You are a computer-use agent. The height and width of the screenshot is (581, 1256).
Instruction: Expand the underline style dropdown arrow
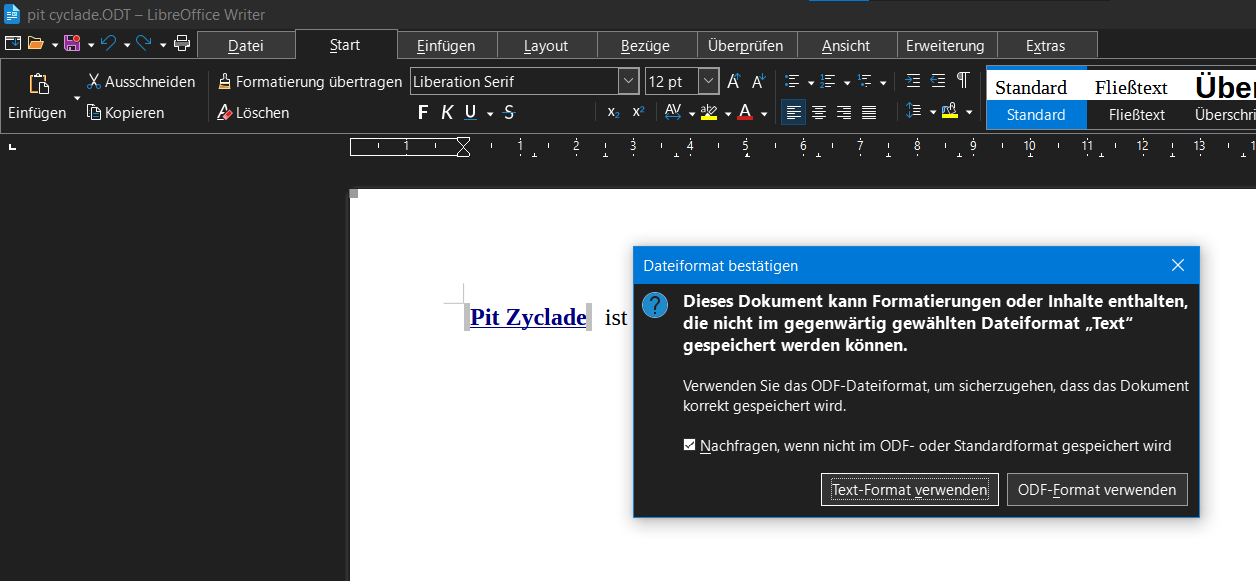(490, 113)
